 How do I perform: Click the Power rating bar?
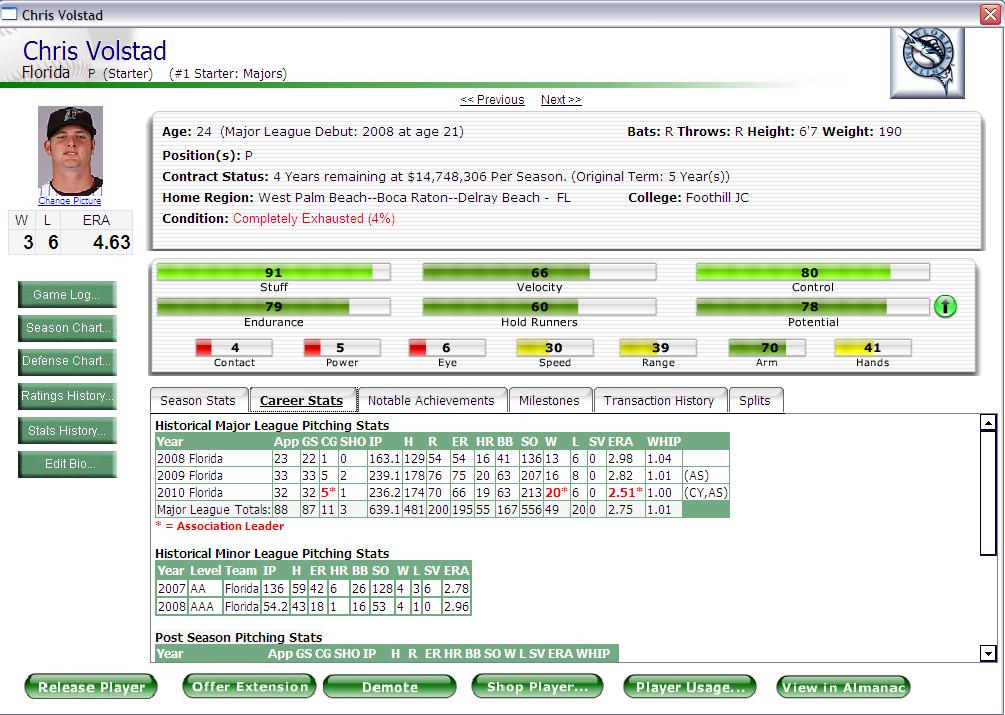pos(342,348)
